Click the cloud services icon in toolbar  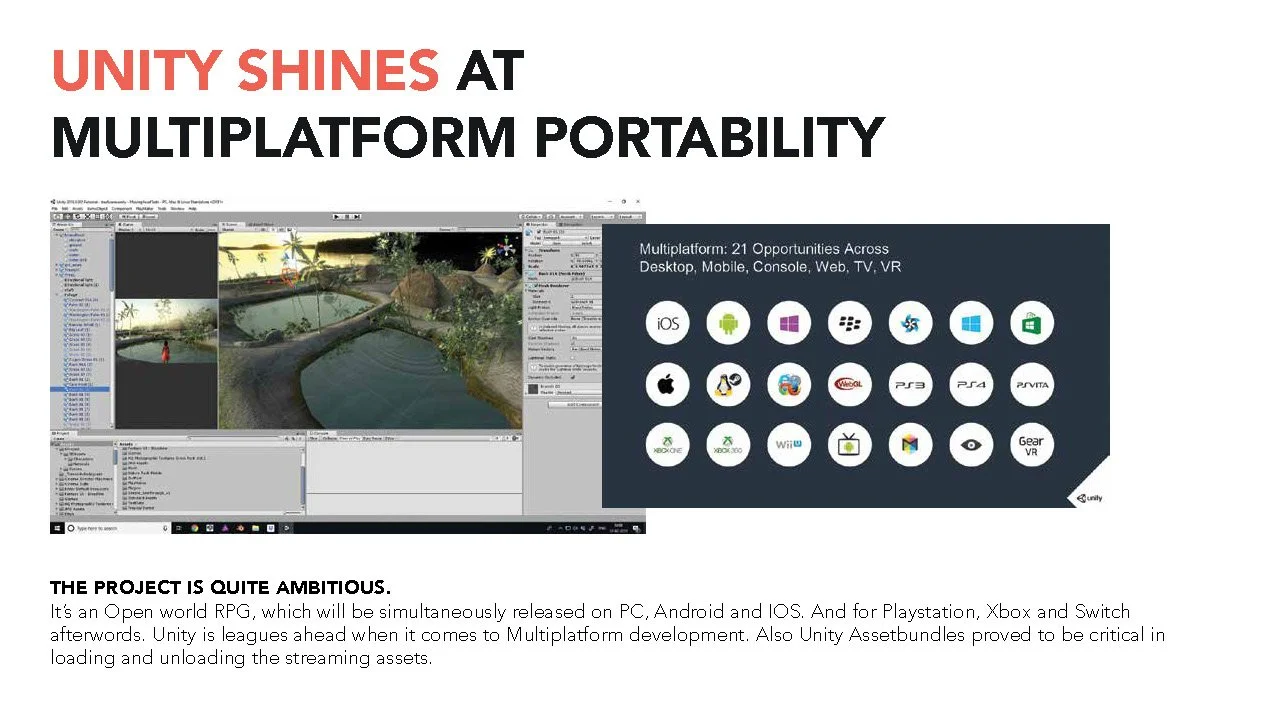click(551, 217)
